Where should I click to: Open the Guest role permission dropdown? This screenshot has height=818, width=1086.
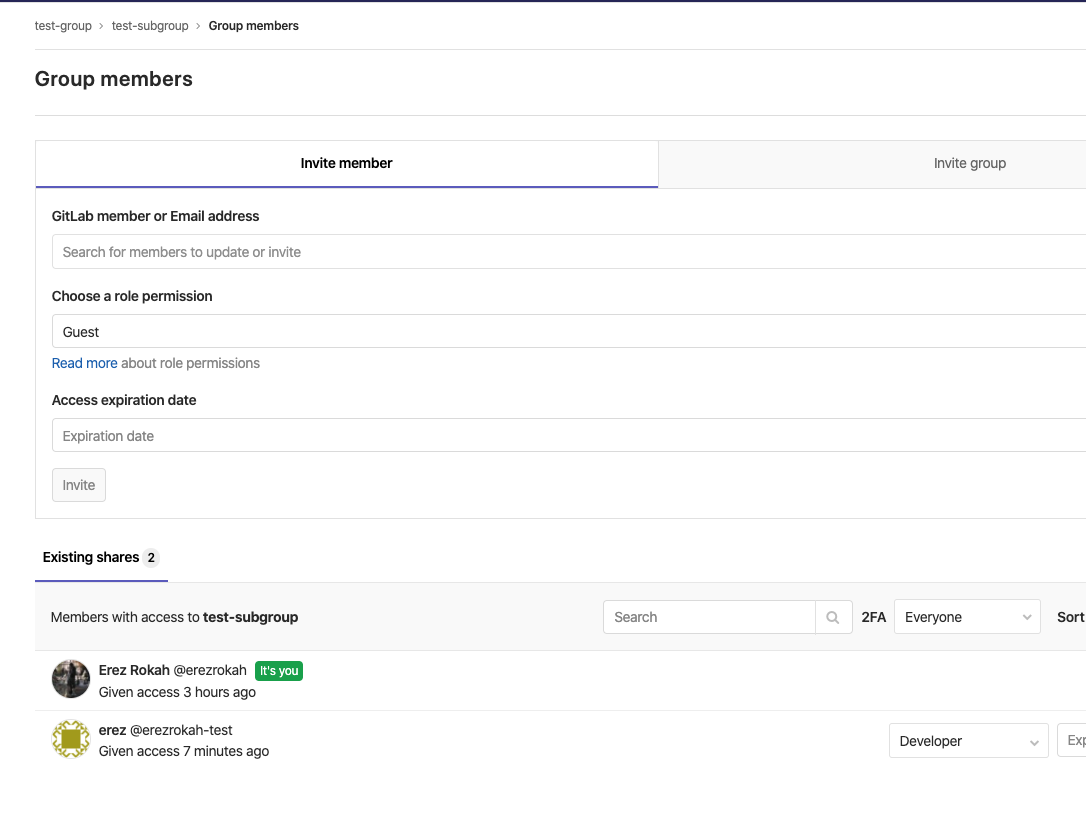569,332
